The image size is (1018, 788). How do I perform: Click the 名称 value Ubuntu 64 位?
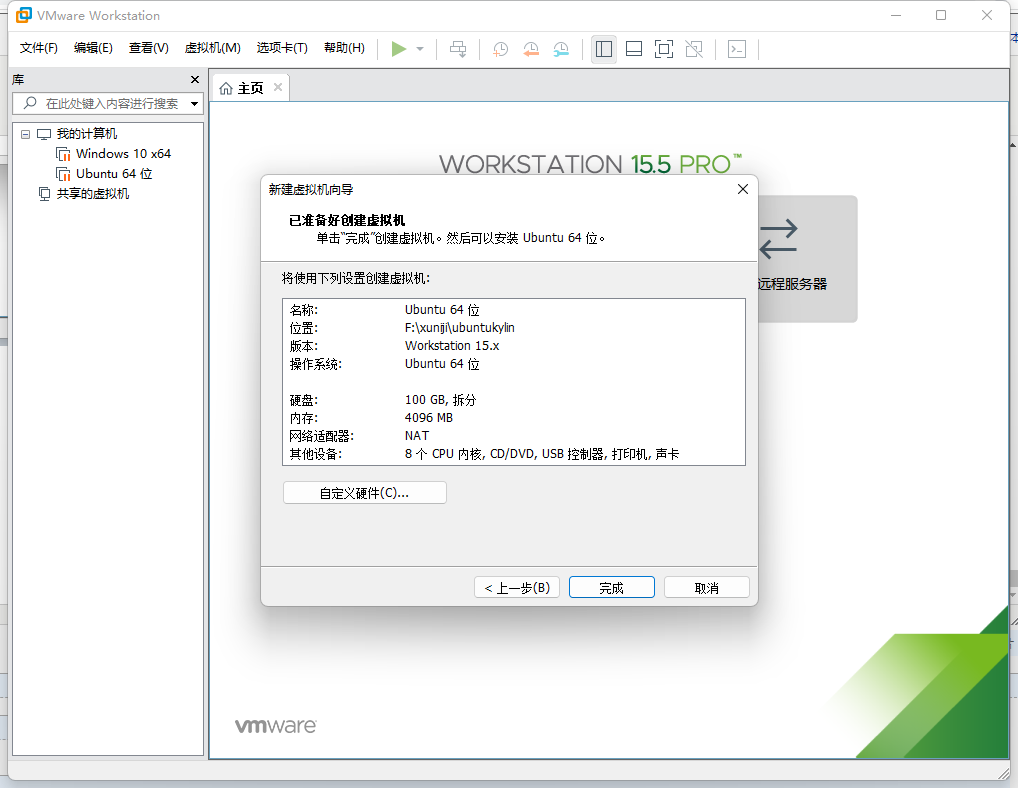442,310
